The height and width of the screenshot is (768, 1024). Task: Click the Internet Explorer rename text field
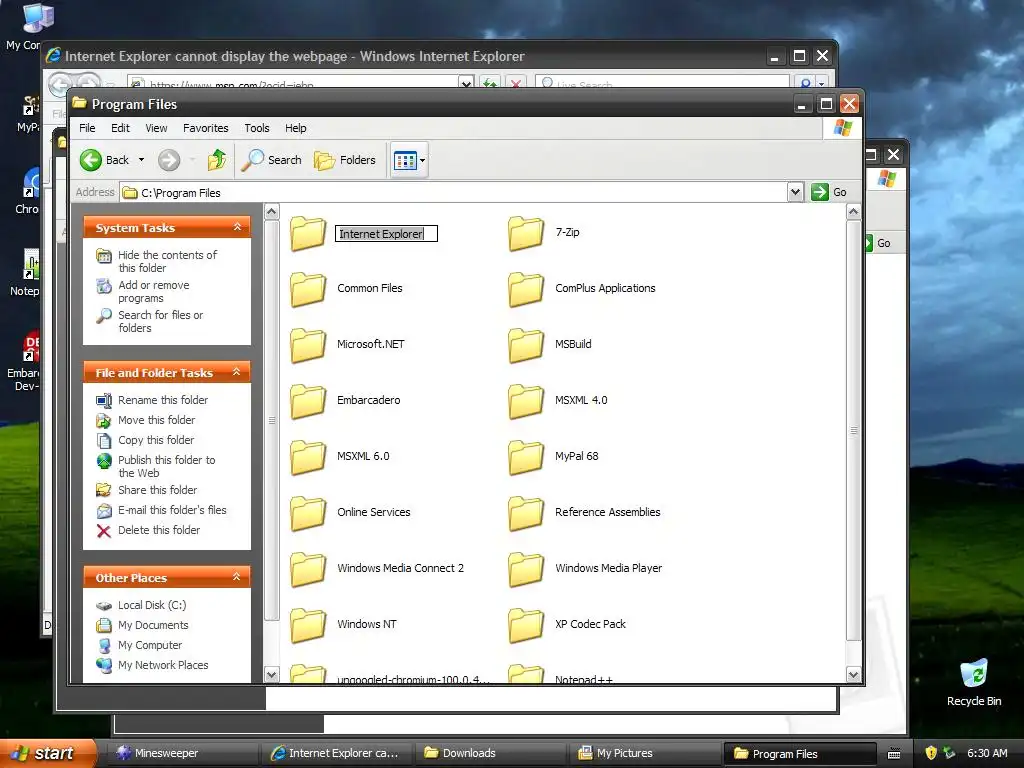386,234
